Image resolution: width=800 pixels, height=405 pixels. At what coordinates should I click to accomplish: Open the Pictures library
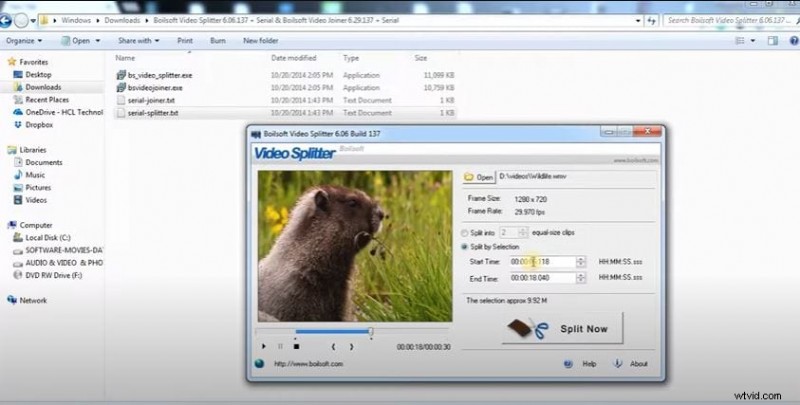[38, 188]
